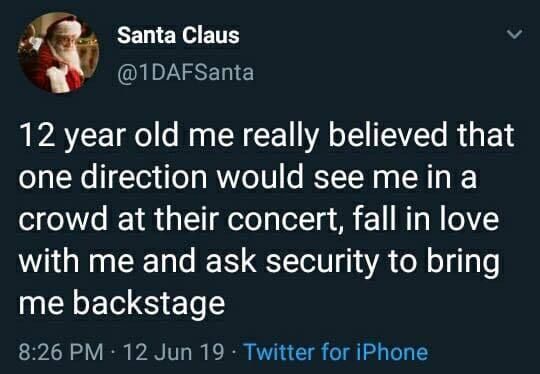Click Santa's red hat in avatar

pos(65,26)
